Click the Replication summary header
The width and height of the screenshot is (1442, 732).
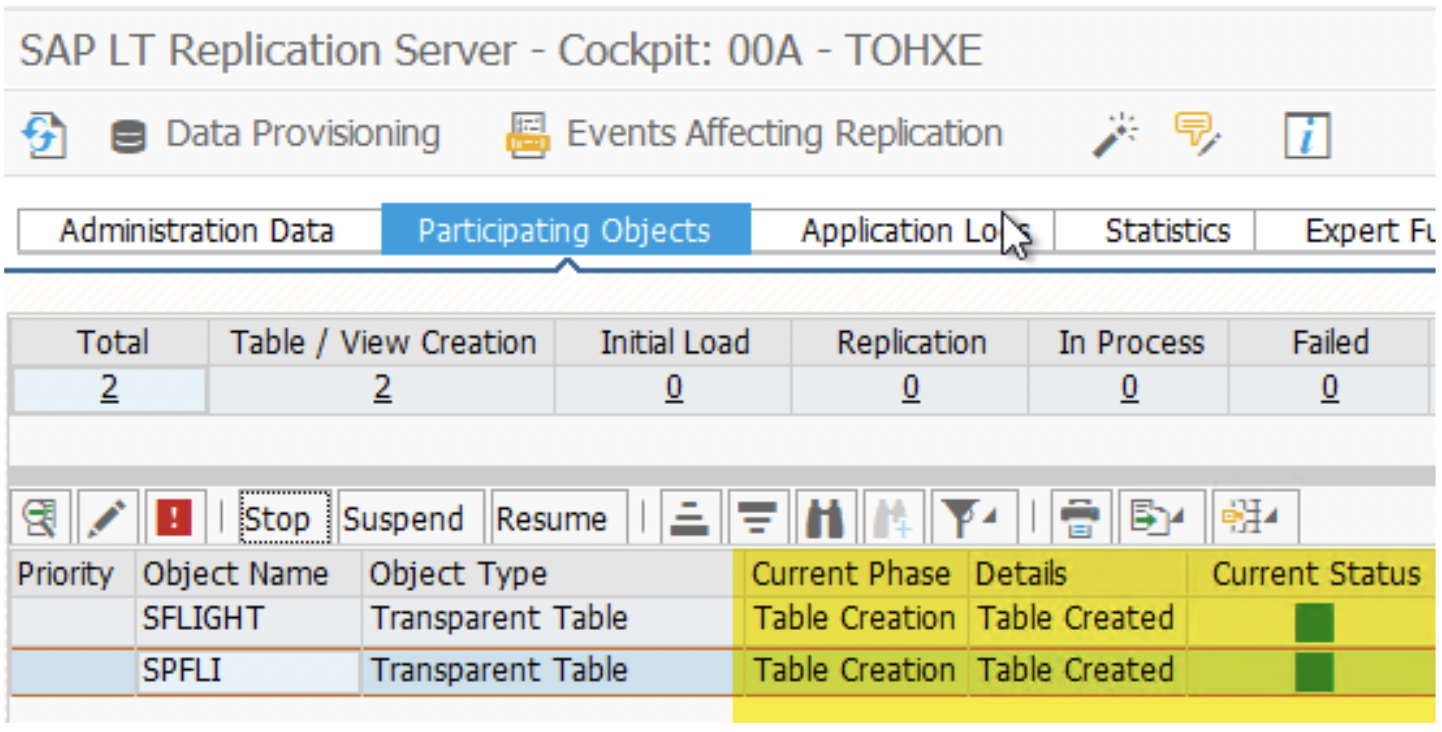pos(911,343)
